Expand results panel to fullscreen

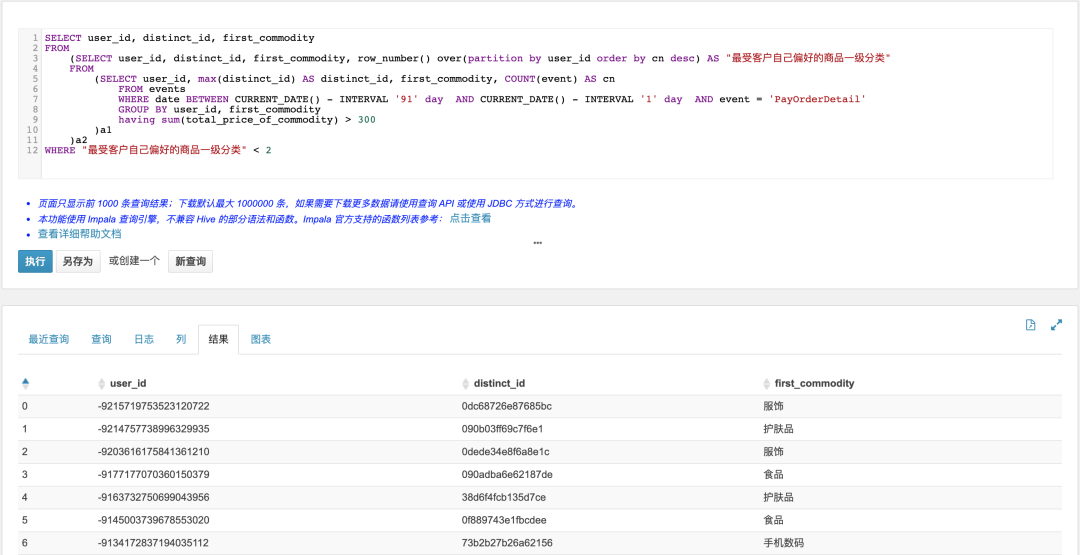point(1056,325)
